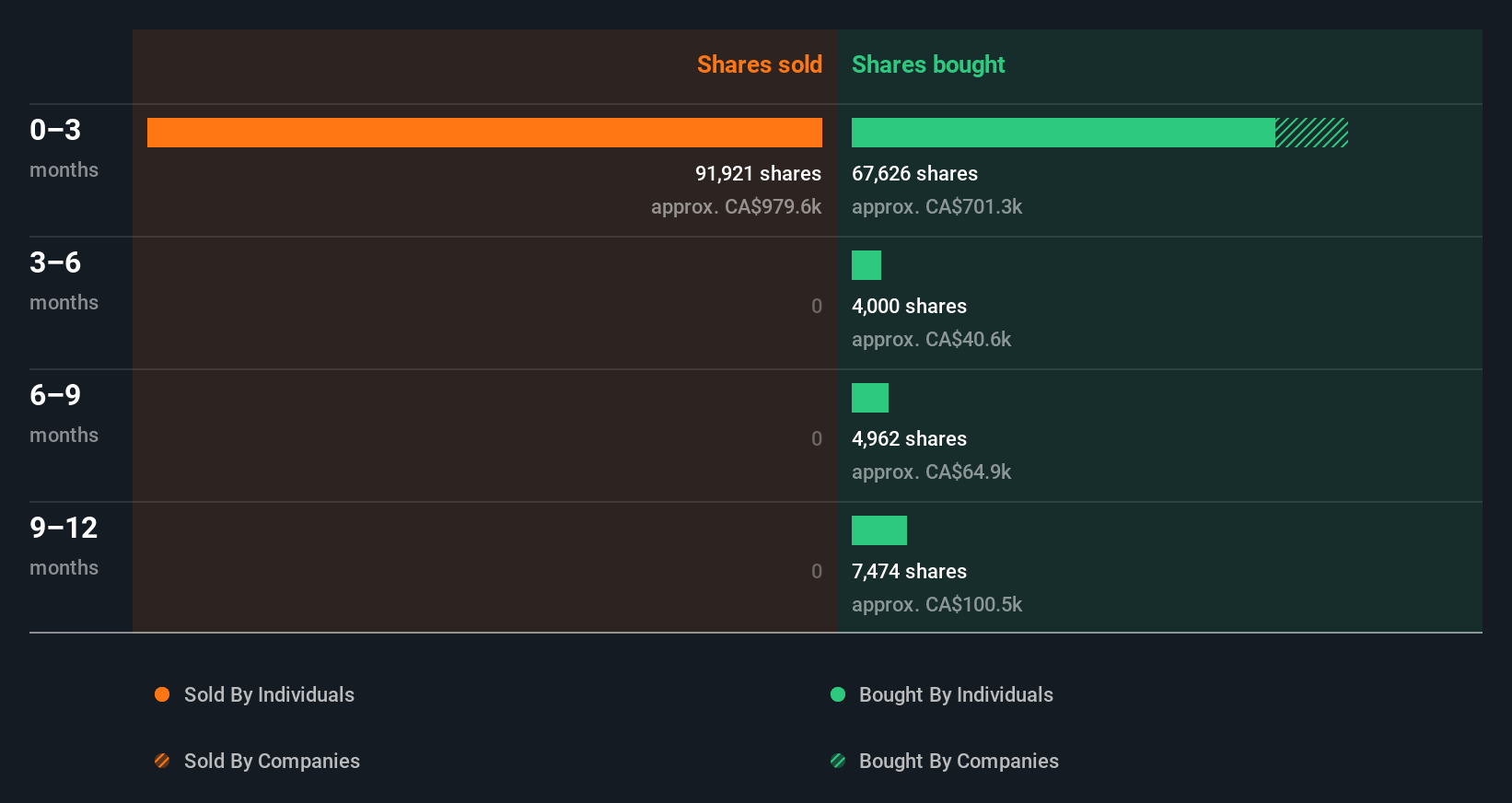Select the Bought By Individuals legend label
Screen dimensions: 1512x803
[956, 694]
